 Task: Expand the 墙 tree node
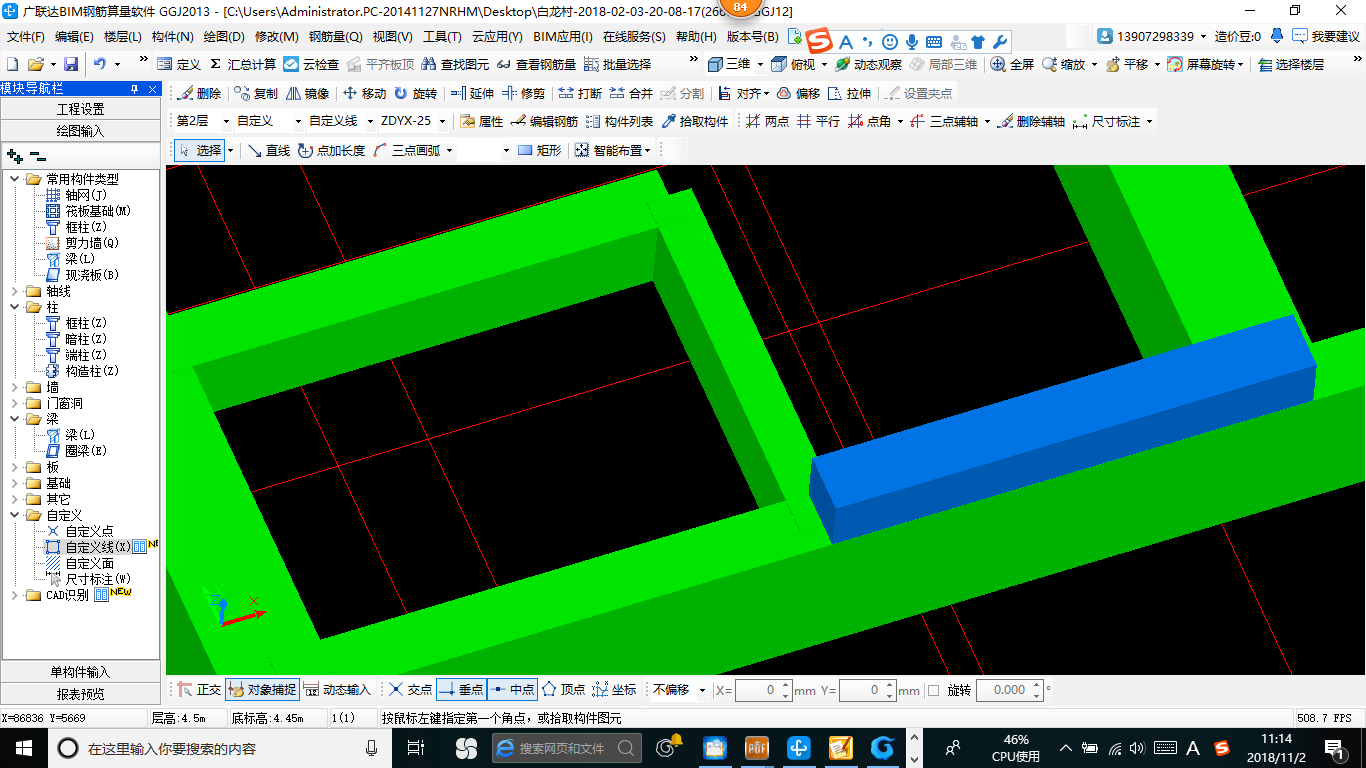click(15, 387)
